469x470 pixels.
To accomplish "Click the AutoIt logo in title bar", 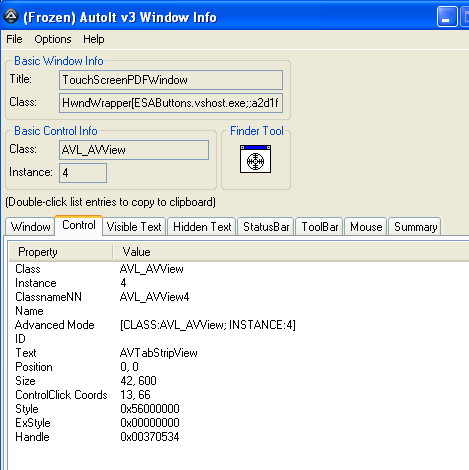I will pyautogui.click(x=11, y=16).
